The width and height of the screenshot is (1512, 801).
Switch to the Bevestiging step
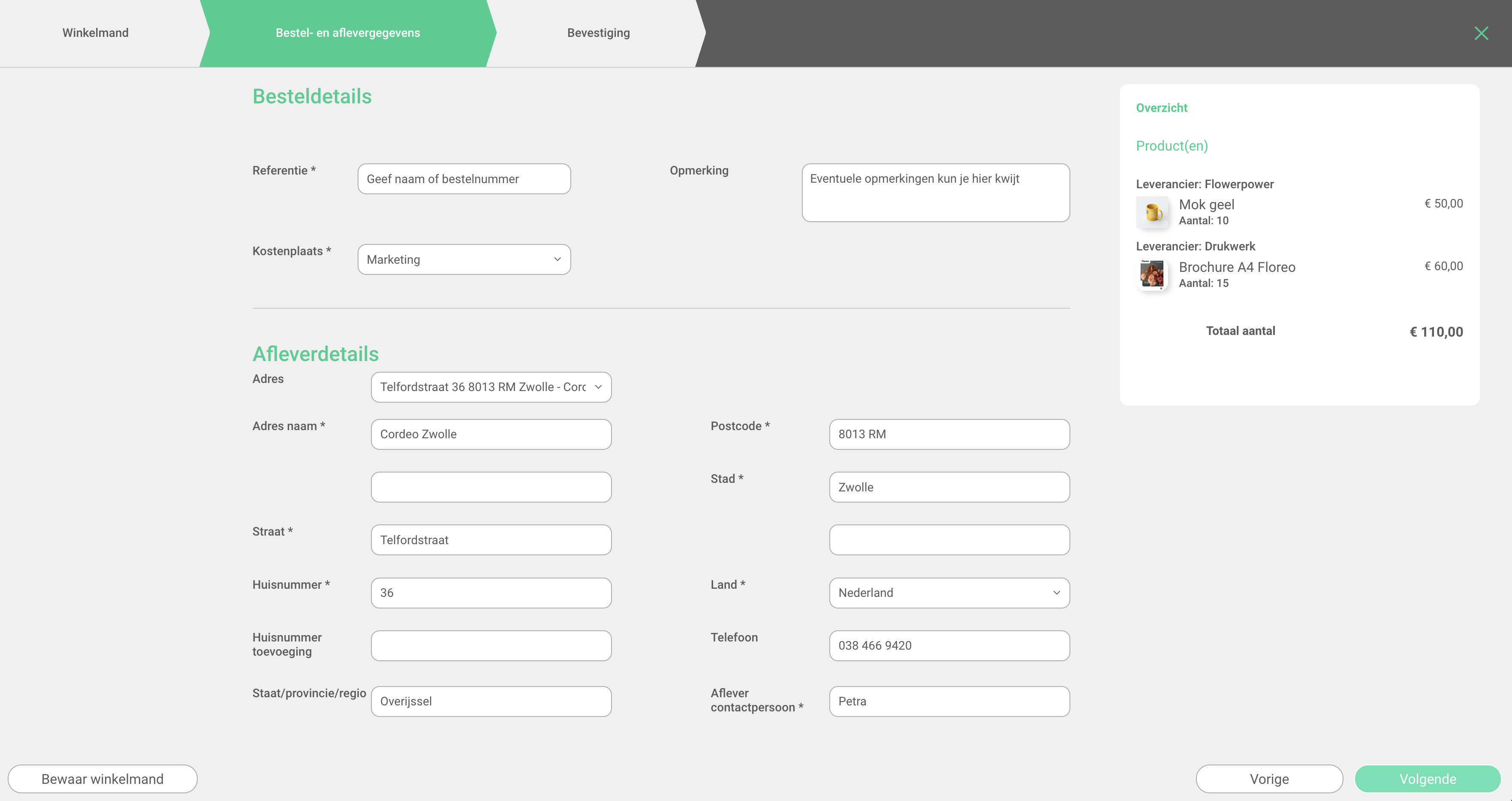click(598, 33)
